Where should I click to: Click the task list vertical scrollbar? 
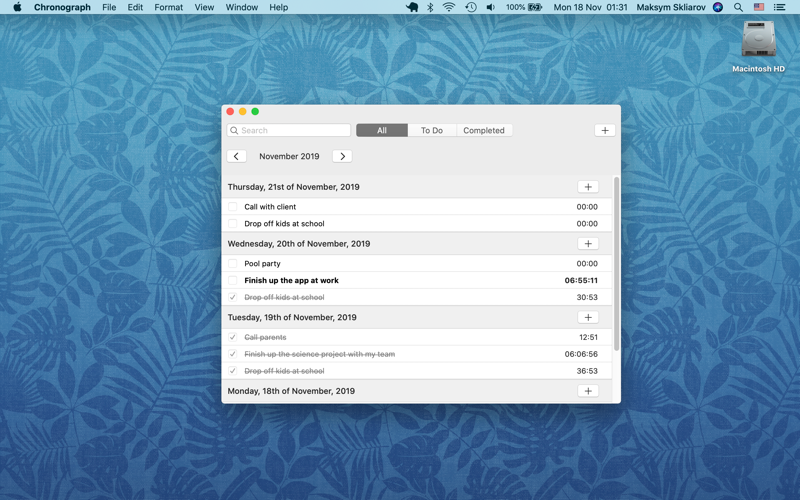pyautogui.click(x=616, y=264)
